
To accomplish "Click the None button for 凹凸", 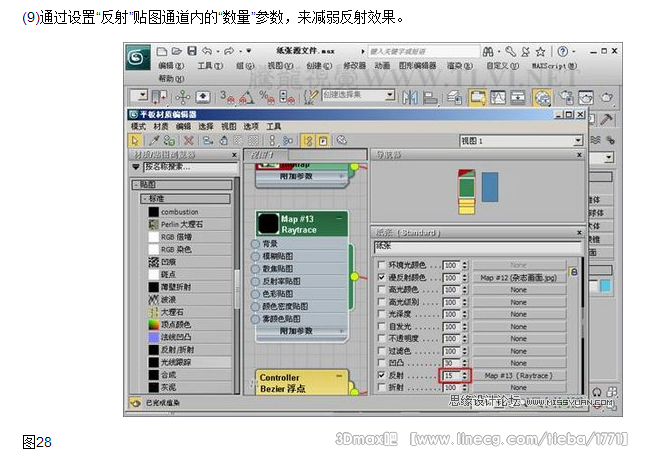I will 519,363.
